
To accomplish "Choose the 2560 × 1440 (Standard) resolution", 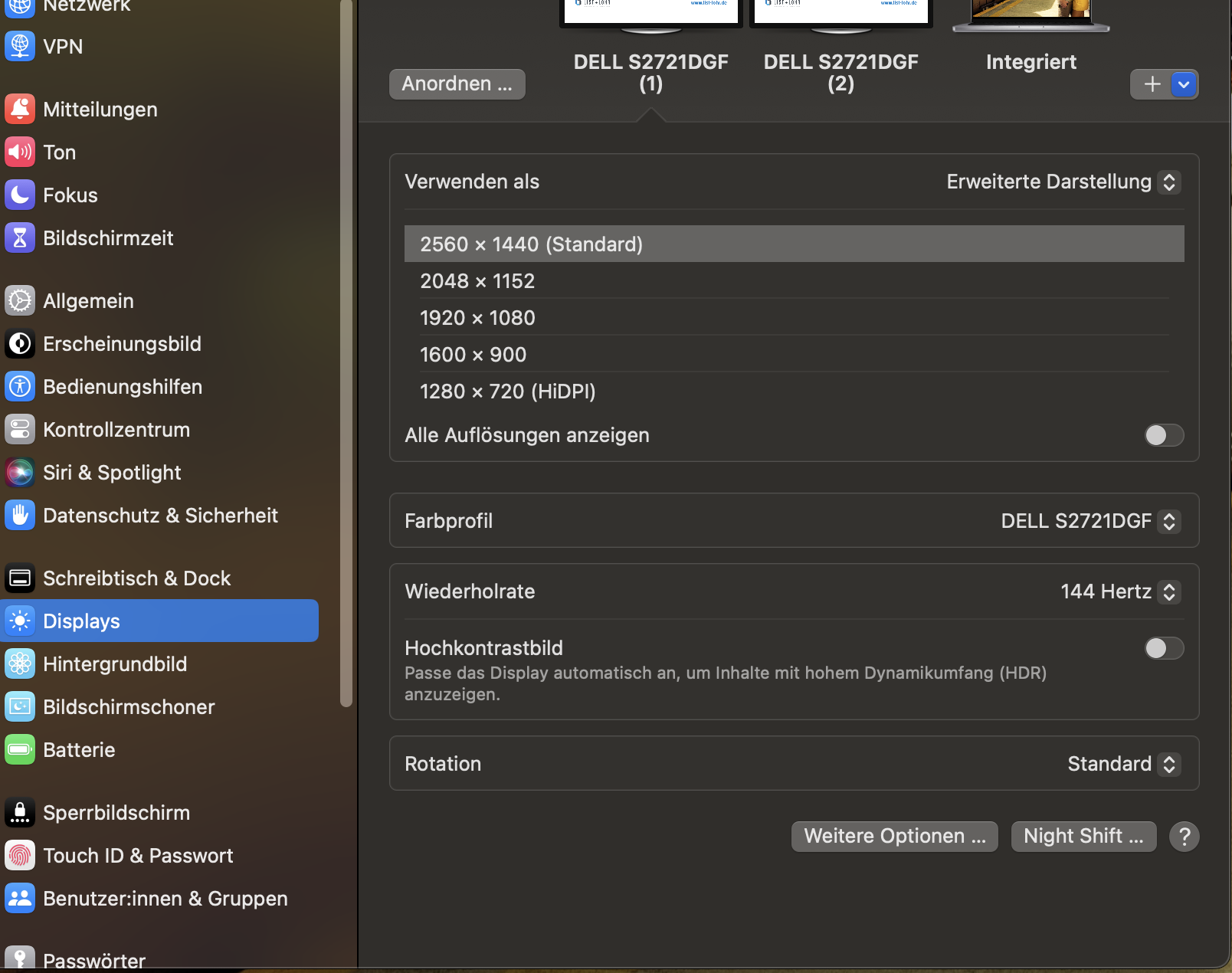I will pyautogui.click(x=795, y=244).
